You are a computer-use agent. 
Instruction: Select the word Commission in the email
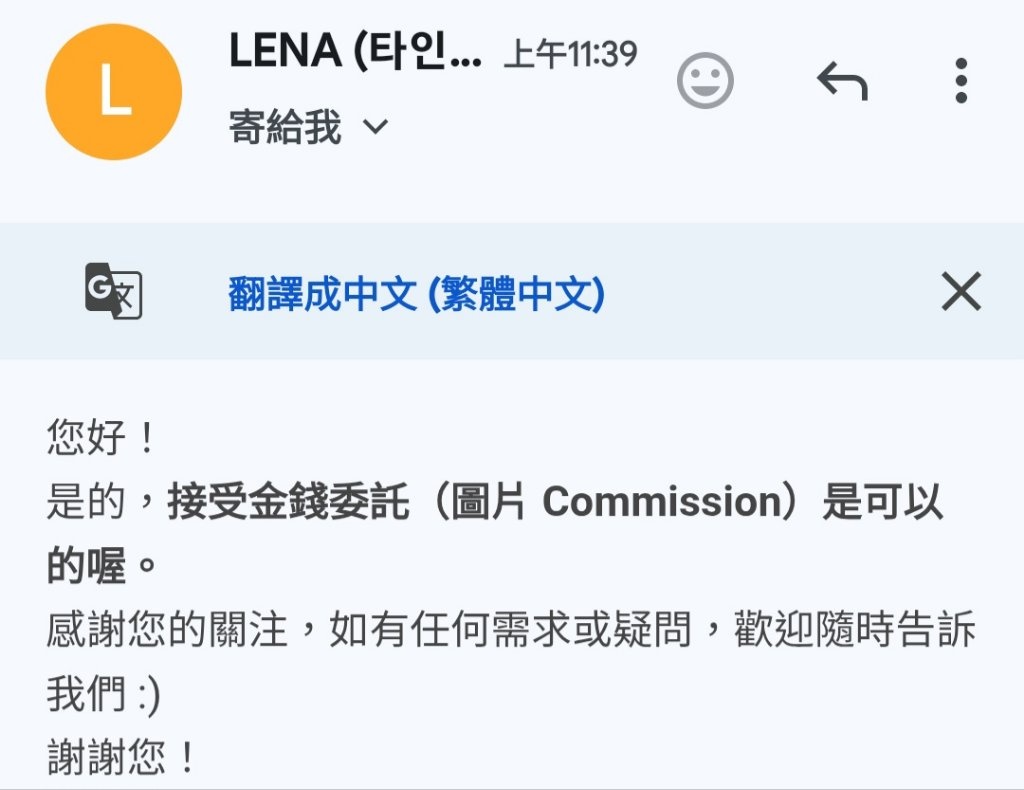[663, 501]
